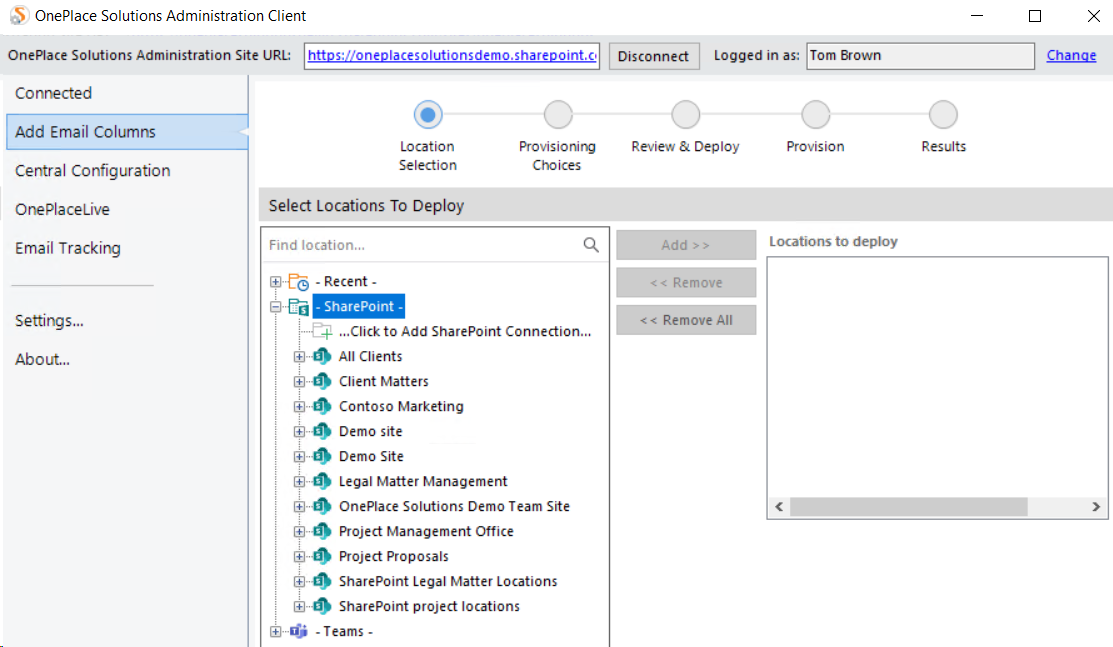Expand the Client Matters node
The image size is (1113, 647).
click(x=300, y=381)
